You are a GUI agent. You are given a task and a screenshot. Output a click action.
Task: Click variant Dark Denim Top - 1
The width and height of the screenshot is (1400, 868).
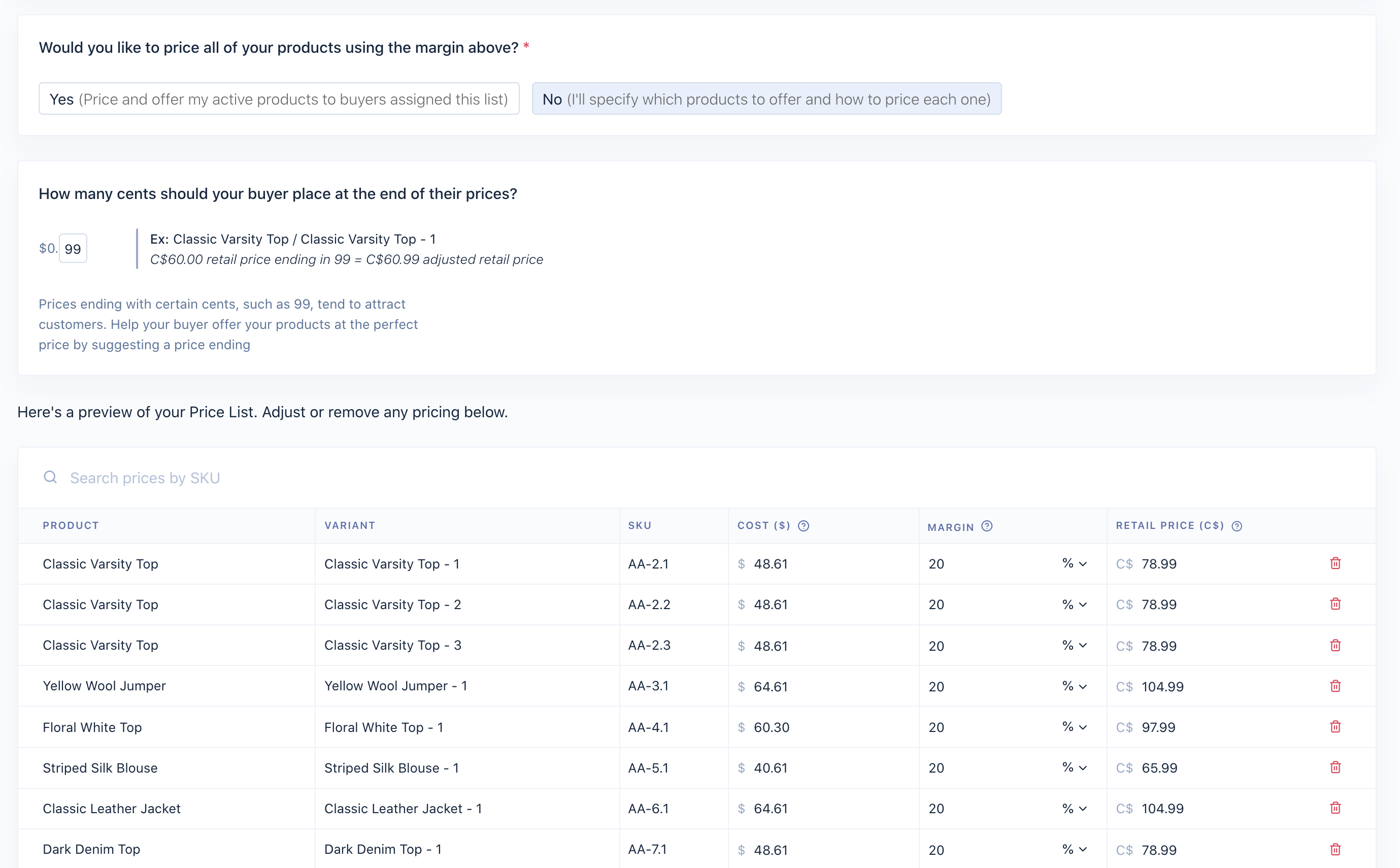tap(383, 850)
